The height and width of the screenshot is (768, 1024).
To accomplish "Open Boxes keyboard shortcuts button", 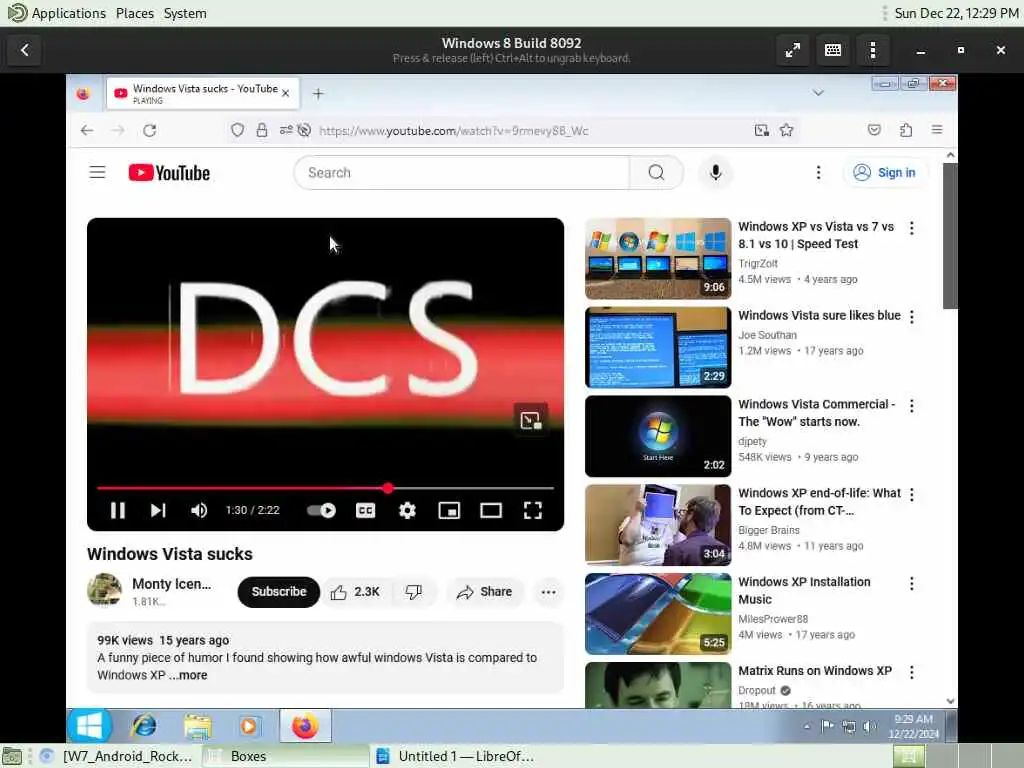I will (833, 50).
